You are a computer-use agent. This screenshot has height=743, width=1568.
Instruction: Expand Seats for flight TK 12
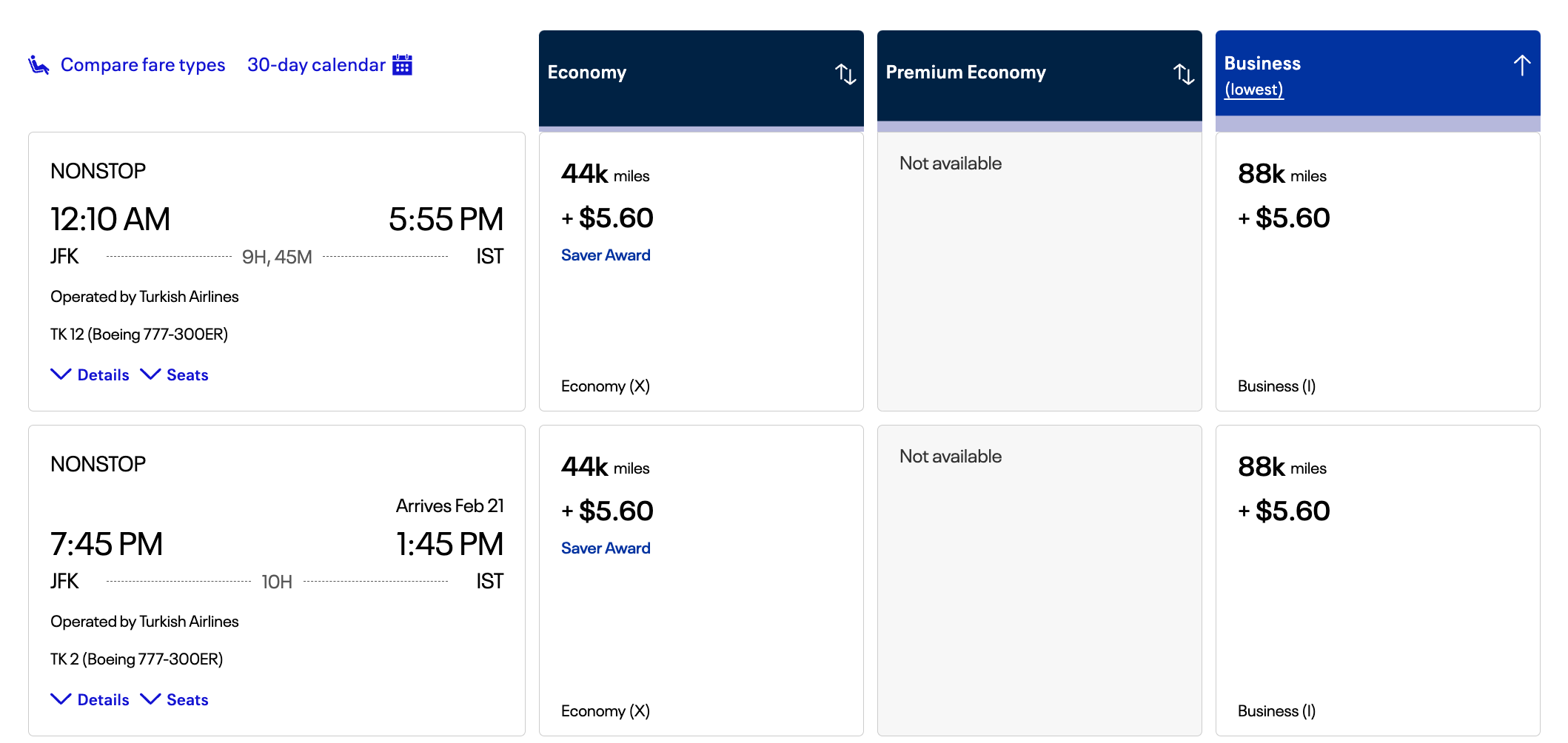click(175, 375)
